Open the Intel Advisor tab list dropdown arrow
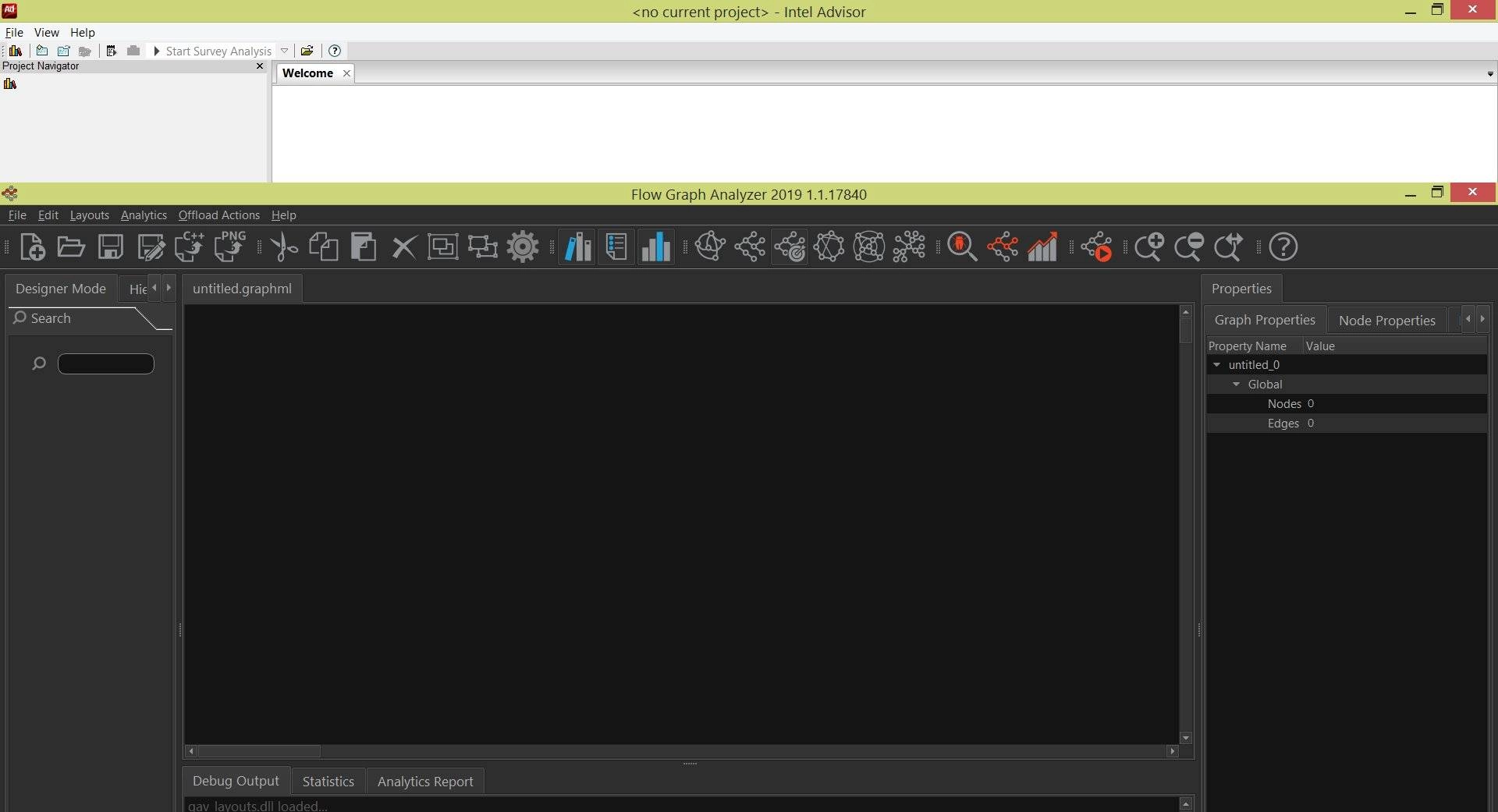 click(1490, 74)
